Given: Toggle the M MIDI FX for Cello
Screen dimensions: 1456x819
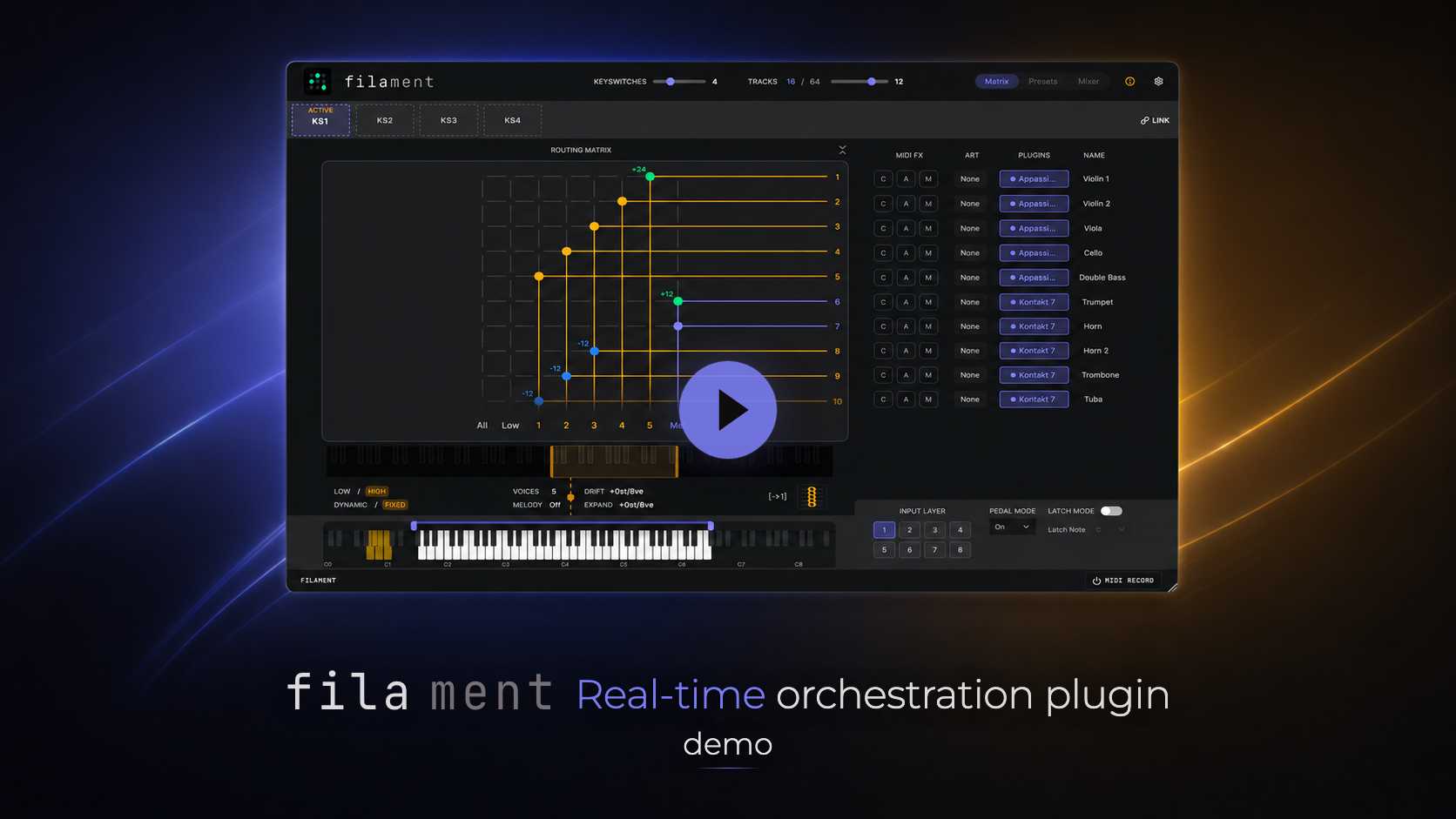Looking at the screenshot, I should coord(928,253).
